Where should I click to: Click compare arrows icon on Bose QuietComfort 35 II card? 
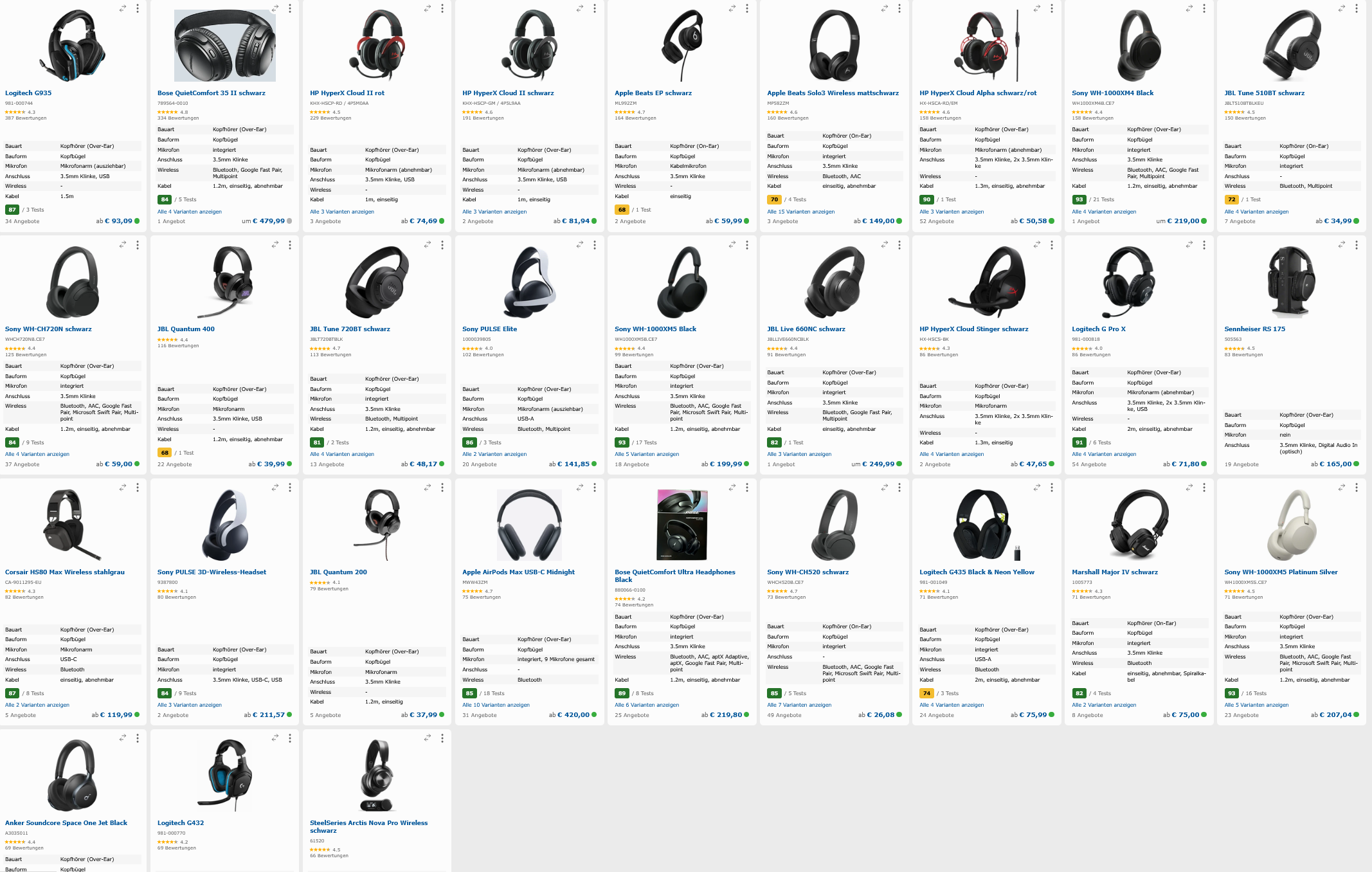pos(275,8)
